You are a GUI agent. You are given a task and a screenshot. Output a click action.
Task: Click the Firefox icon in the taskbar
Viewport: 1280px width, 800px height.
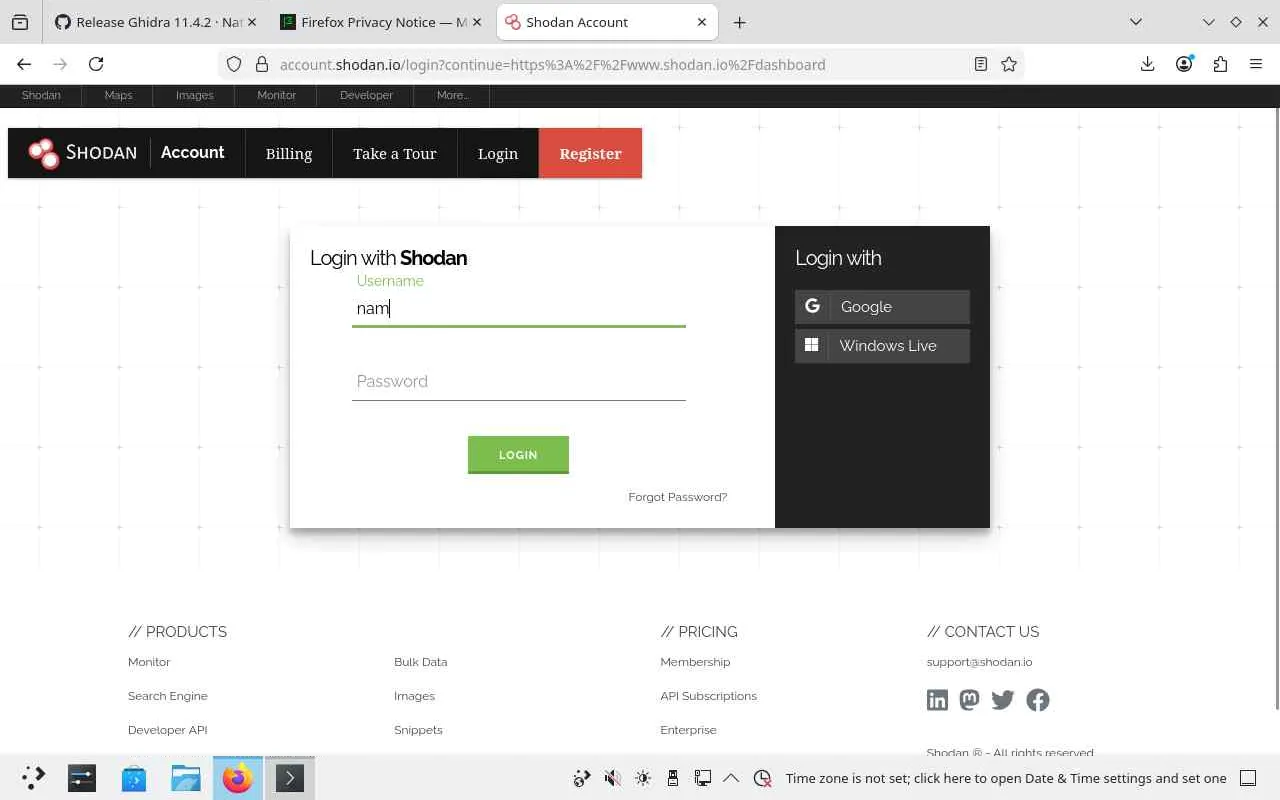[238, 778]
